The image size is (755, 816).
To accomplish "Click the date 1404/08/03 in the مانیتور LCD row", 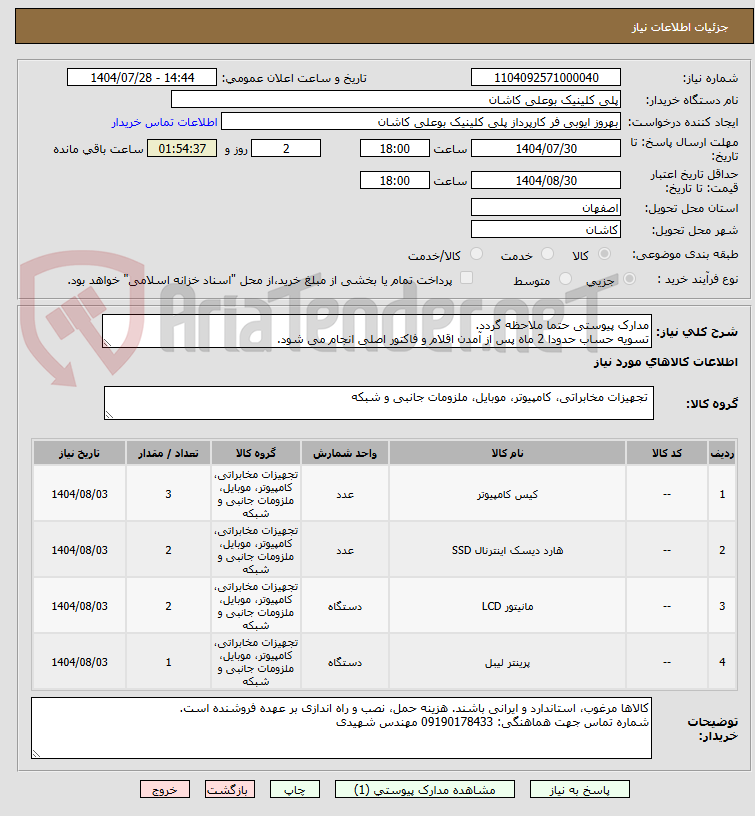I will [79, 606].
